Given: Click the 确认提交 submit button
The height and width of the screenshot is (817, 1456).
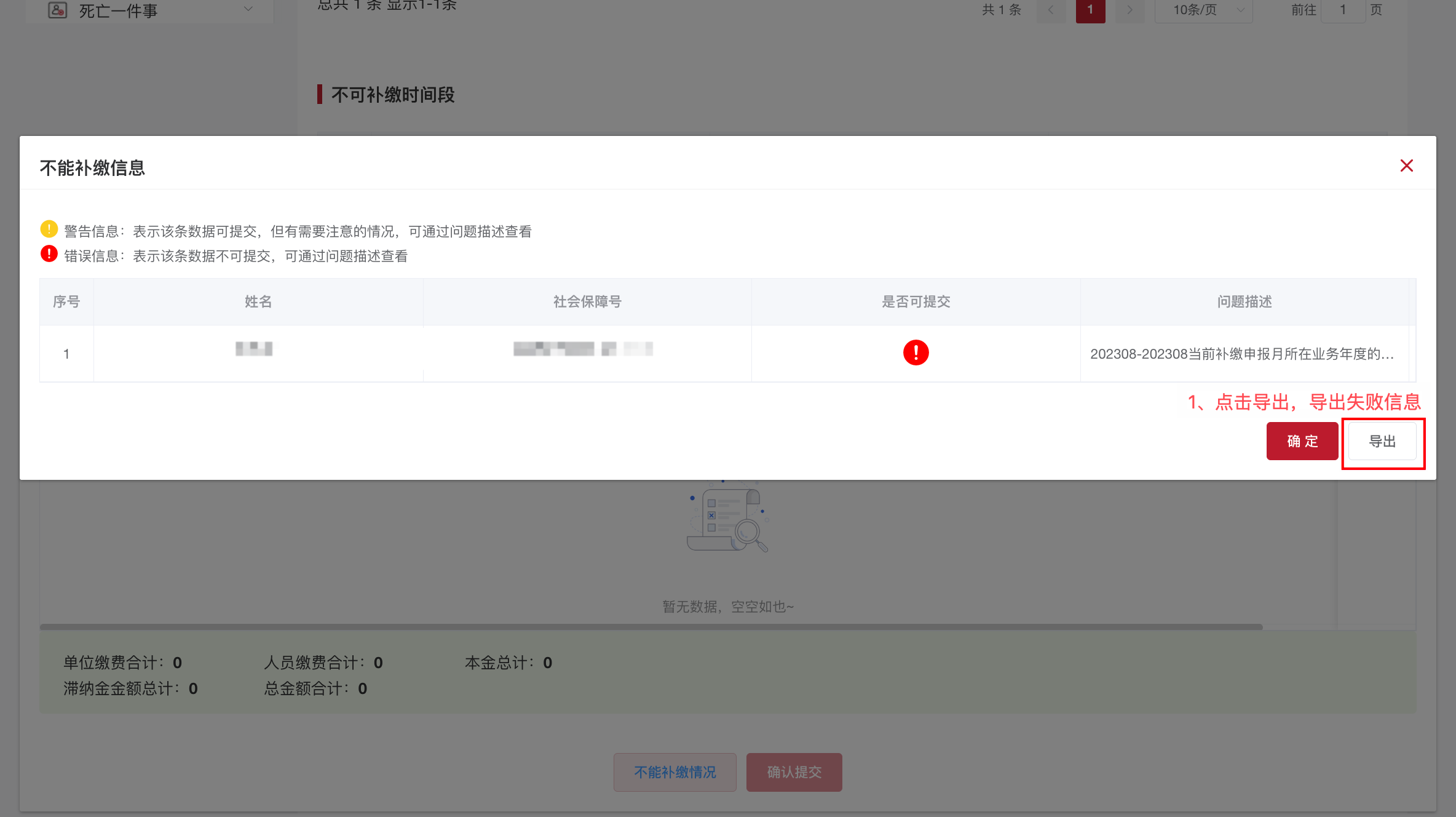Looking at the screenshot, I should pyautogui.click(x=794, y=772).
